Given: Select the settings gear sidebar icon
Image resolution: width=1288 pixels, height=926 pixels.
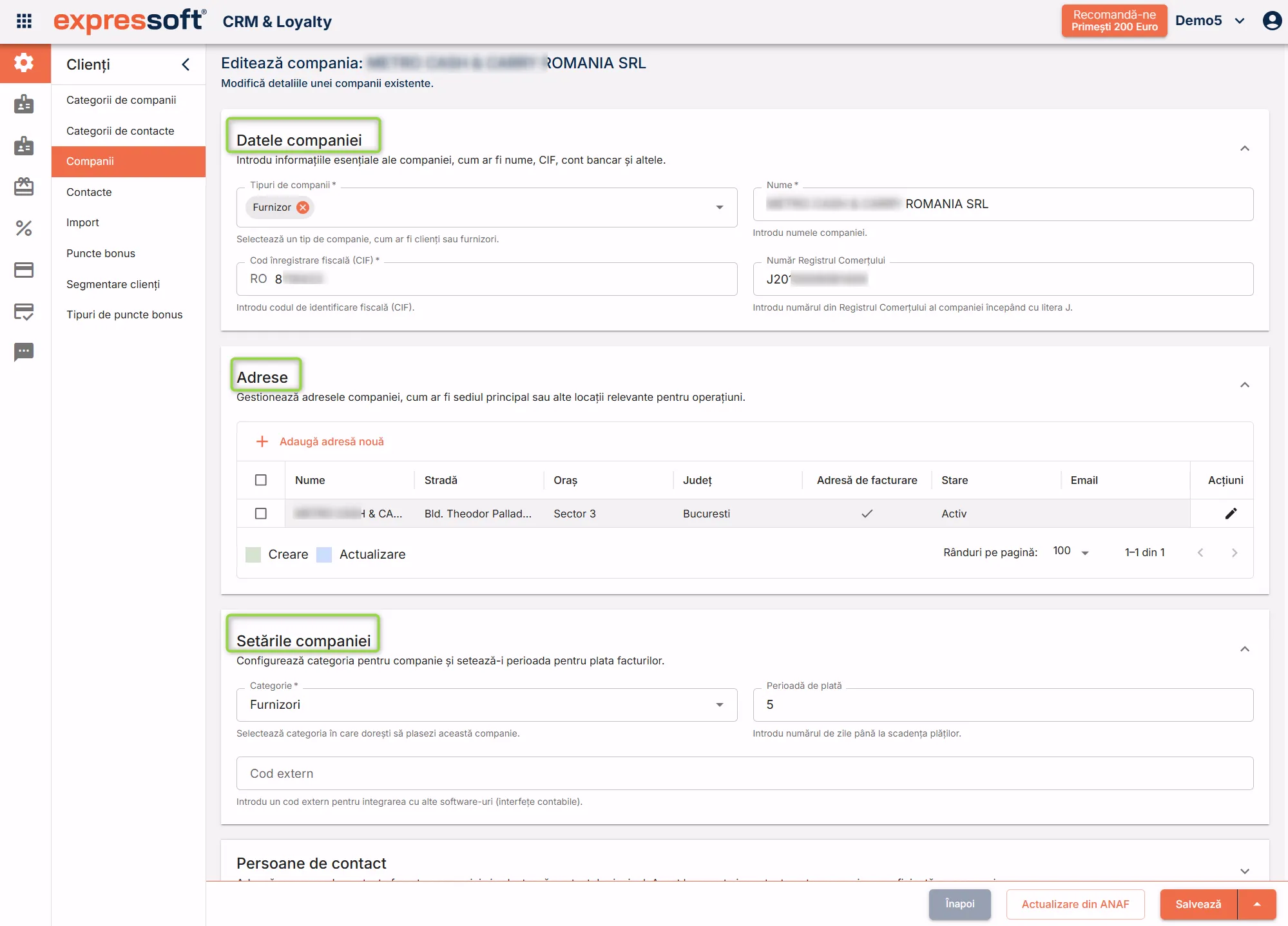Looking at the screenshot, I should [24, 63].
